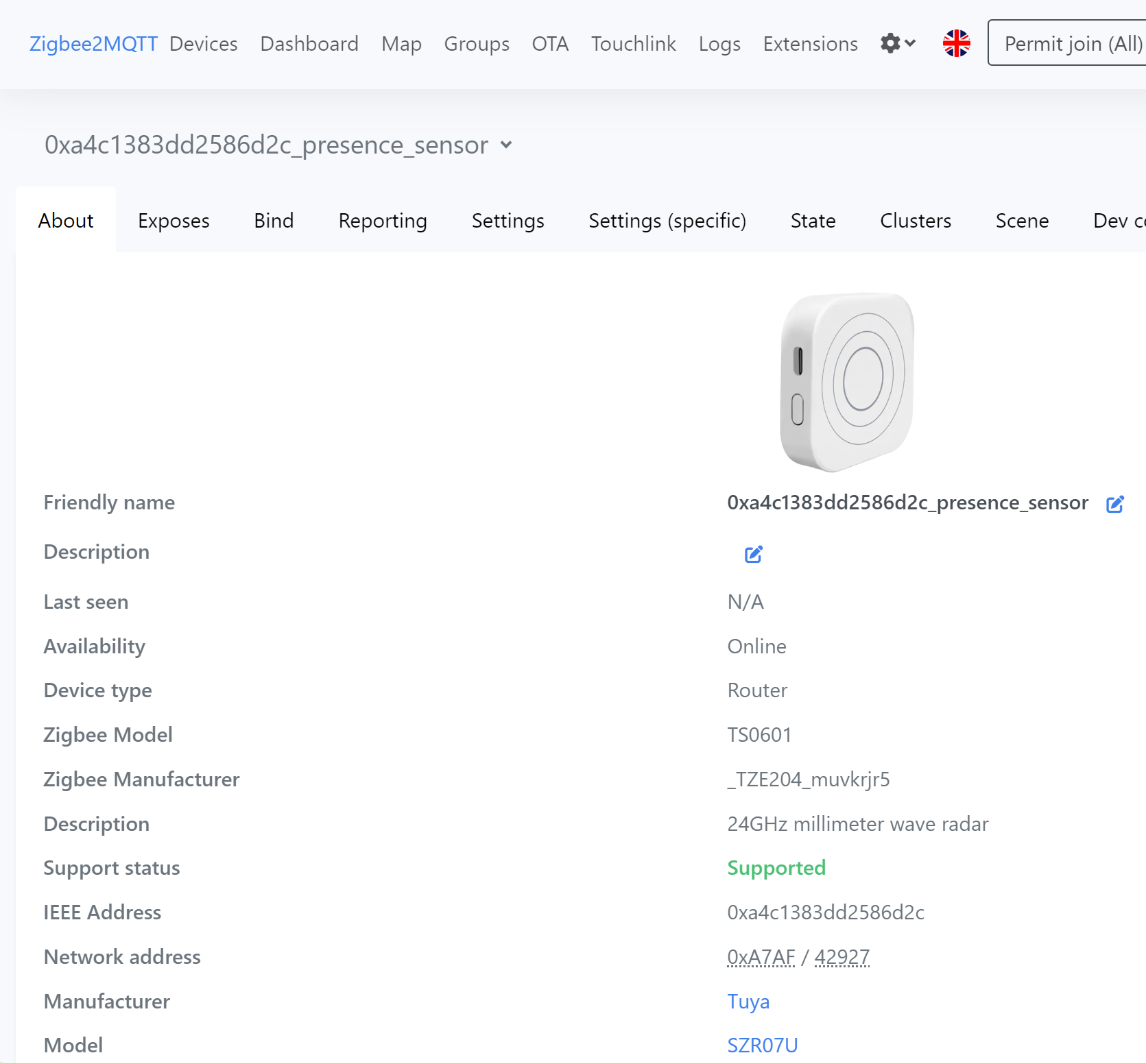Open the Settings (specific) tab
This screenshot has height=1064, width=1146.
tap(667, 220)
